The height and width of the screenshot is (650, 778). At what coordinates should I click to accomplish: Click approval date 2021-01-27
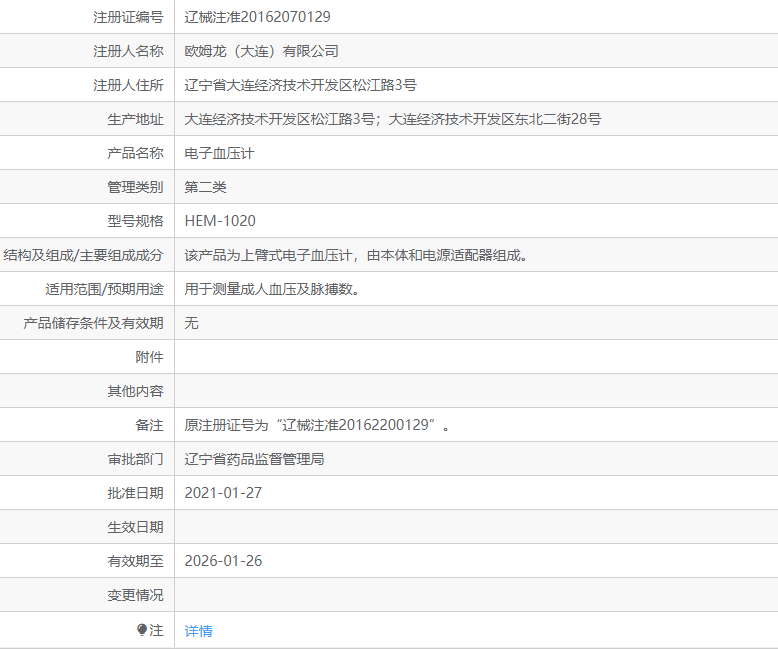[x=223, y=493]
